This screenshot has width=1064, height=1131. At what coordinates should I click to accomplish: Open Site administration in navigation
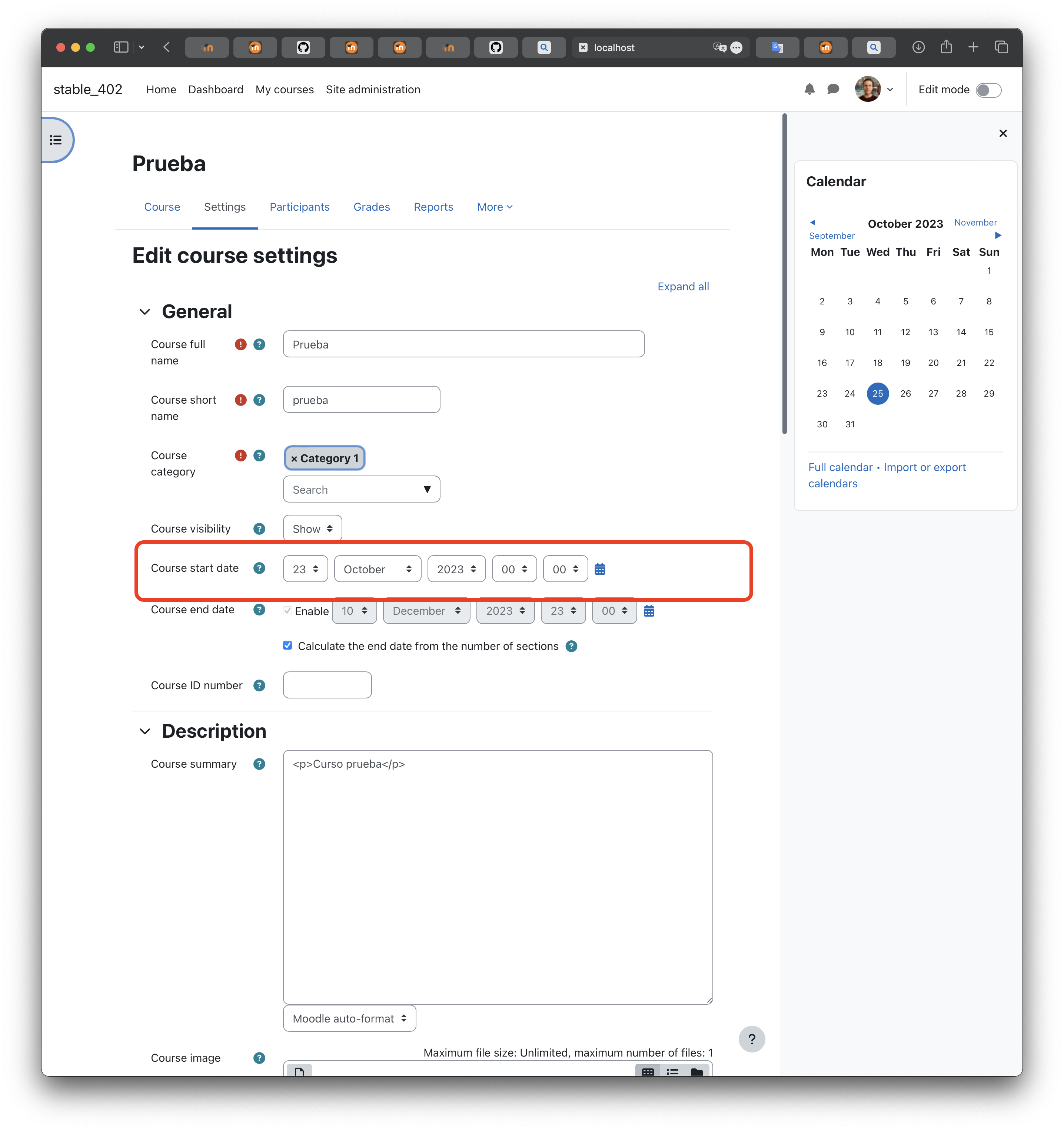point(373,89)
